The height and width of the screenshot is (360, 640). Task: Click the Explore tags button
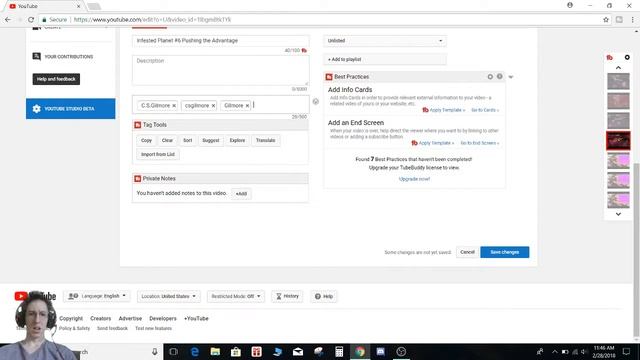pos(237,140)
